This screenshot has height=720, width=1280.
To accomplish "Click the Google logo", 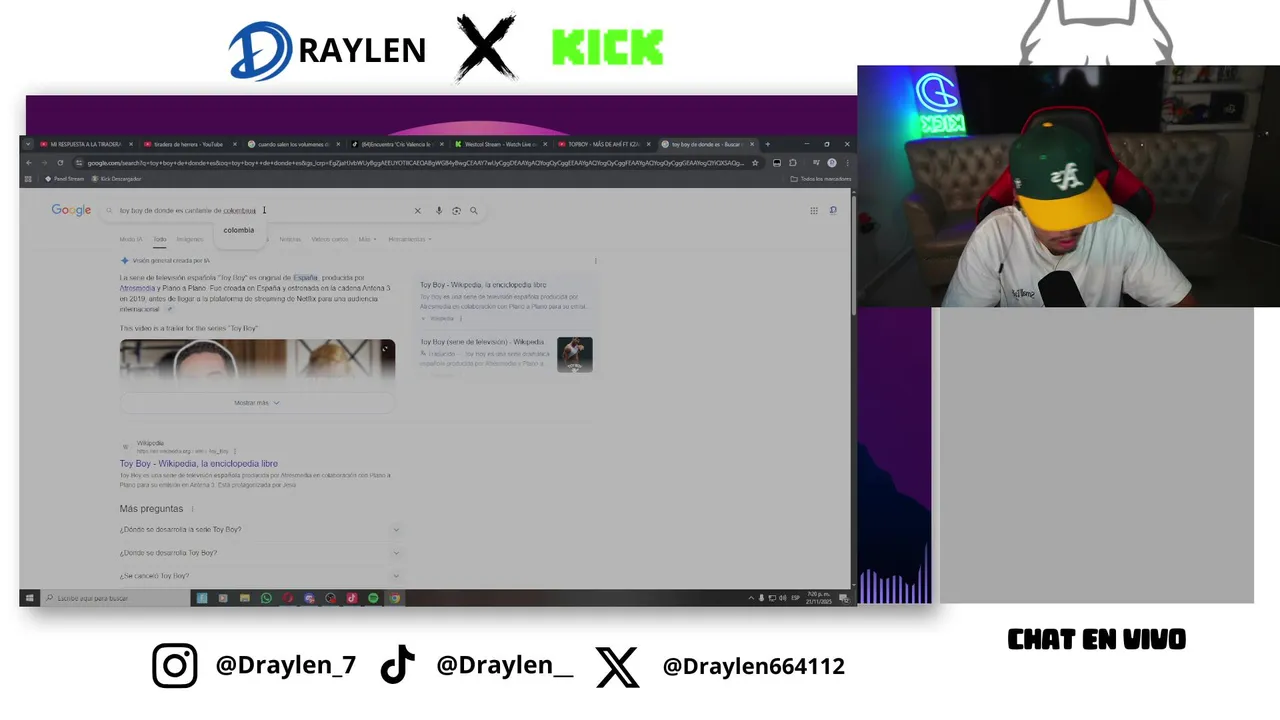I will pyautogui.click(x=71, y=210).
